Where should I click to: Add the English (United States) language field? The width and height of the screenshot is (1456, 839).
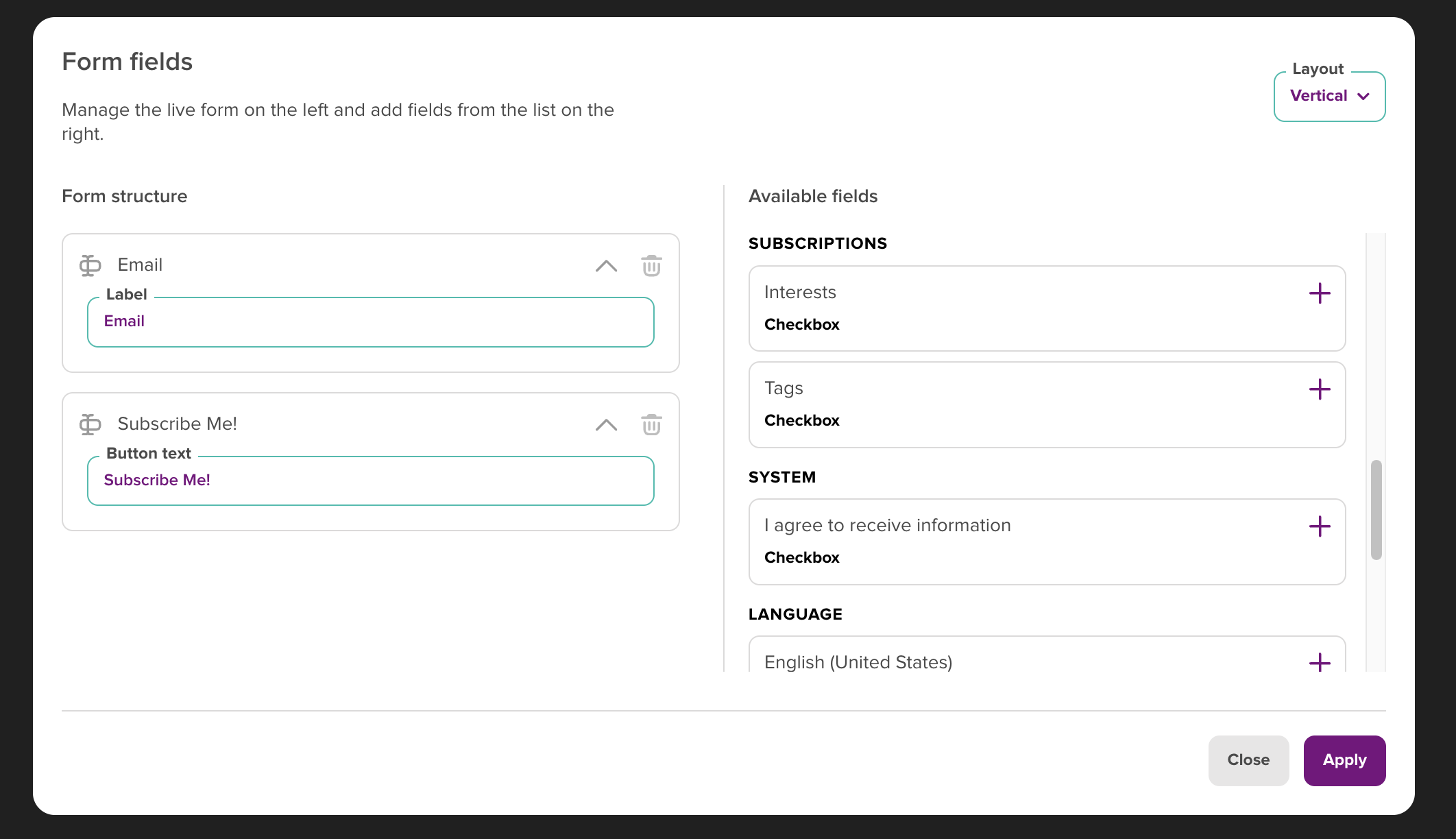[x=1320, y=662]
